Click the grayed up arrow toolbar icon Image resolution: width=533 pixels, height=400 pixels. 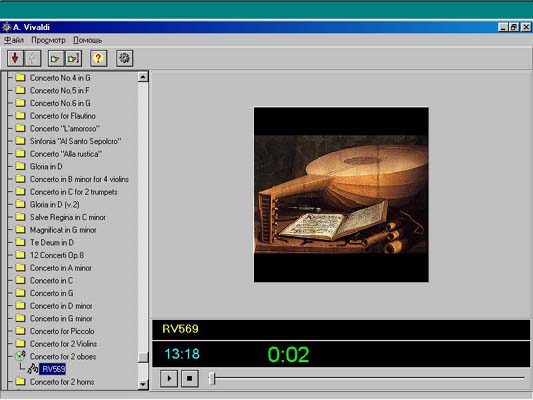33,58
